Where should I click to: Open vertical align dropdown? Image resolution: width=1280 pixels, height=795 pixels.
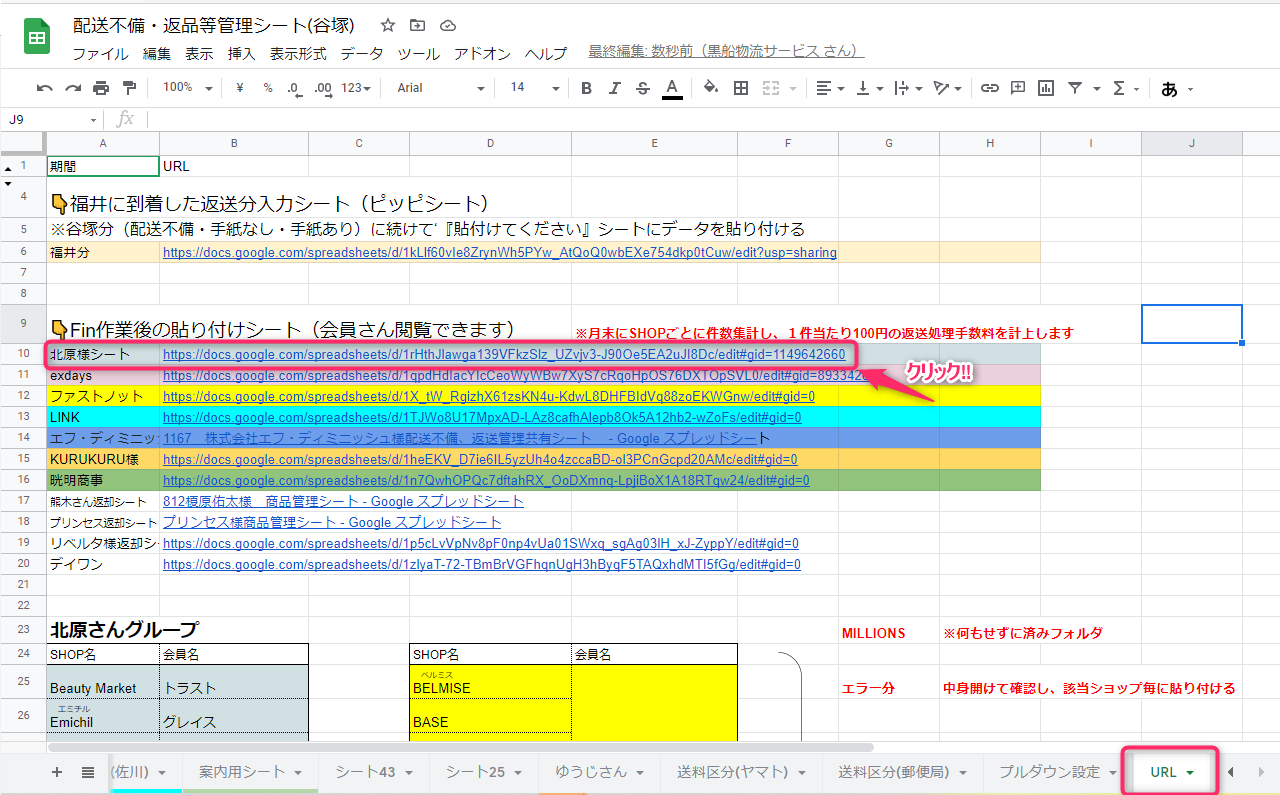871,88
